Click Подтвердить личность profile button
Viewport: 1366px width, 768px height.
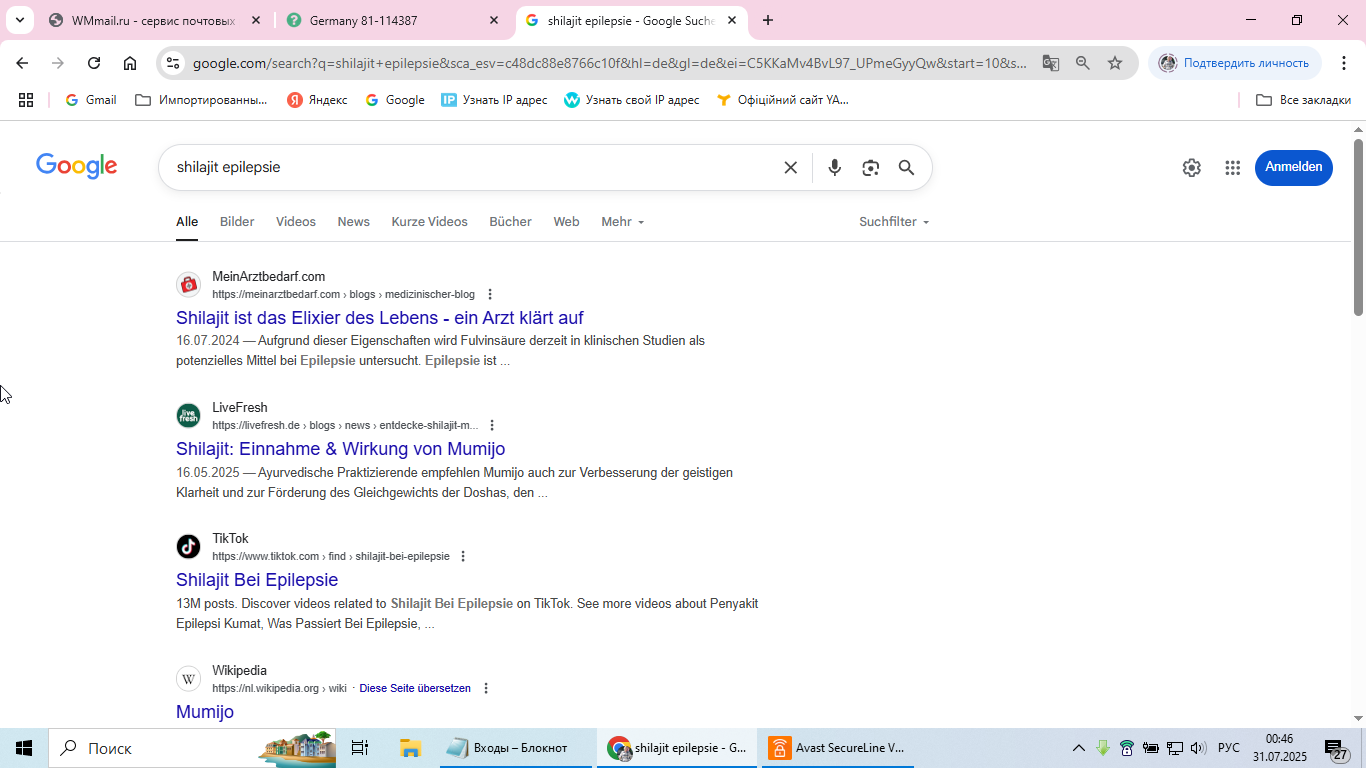(1234, 63)
